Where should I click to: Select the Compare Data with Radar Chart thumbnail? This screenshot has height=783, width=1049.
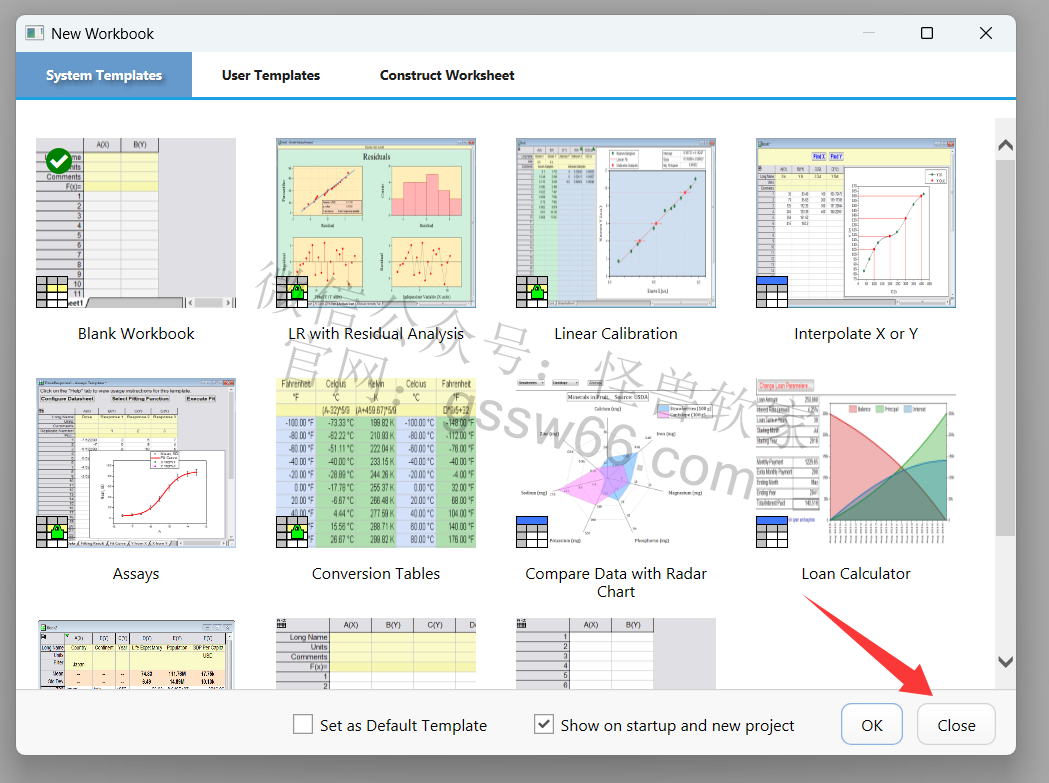click(x=616, y=463)
